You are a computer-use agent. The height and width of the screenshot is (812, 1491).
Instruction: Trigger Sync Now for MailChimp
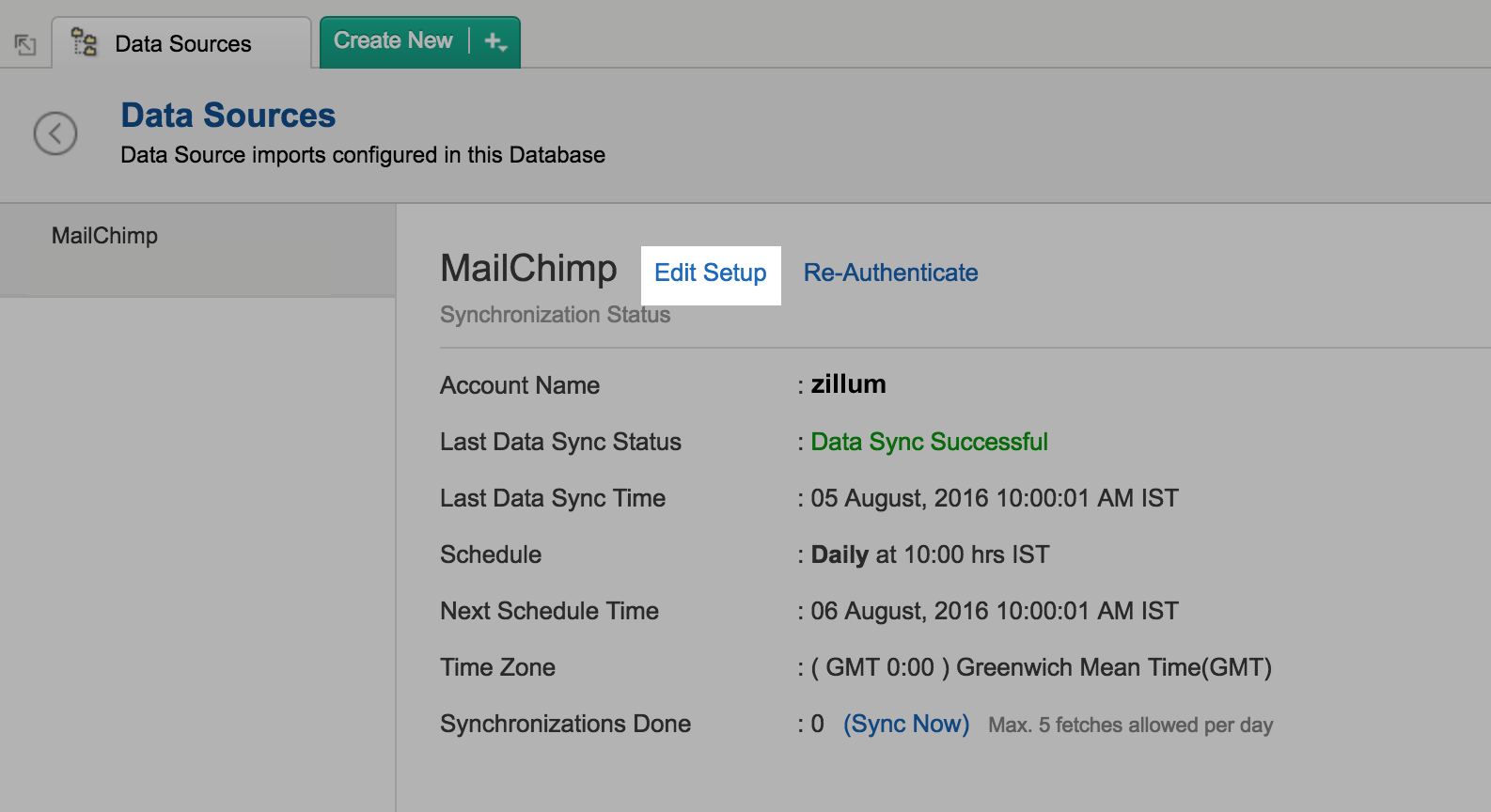coord(905,725)
